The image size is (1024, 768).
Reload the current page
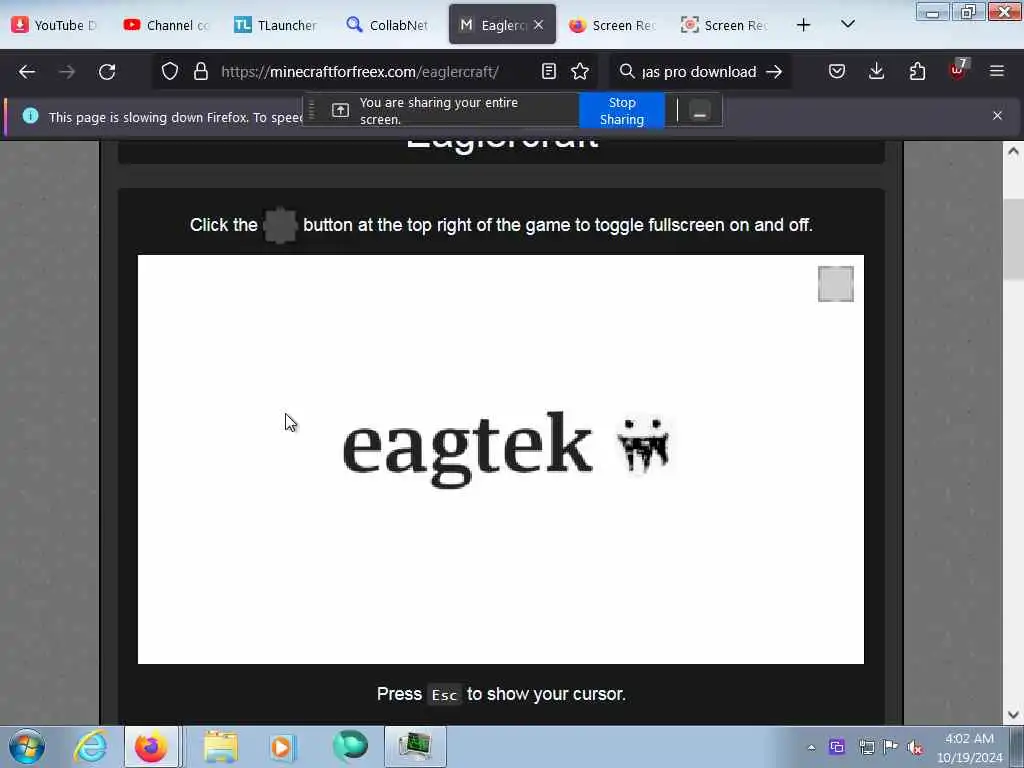tap(107, 72)
